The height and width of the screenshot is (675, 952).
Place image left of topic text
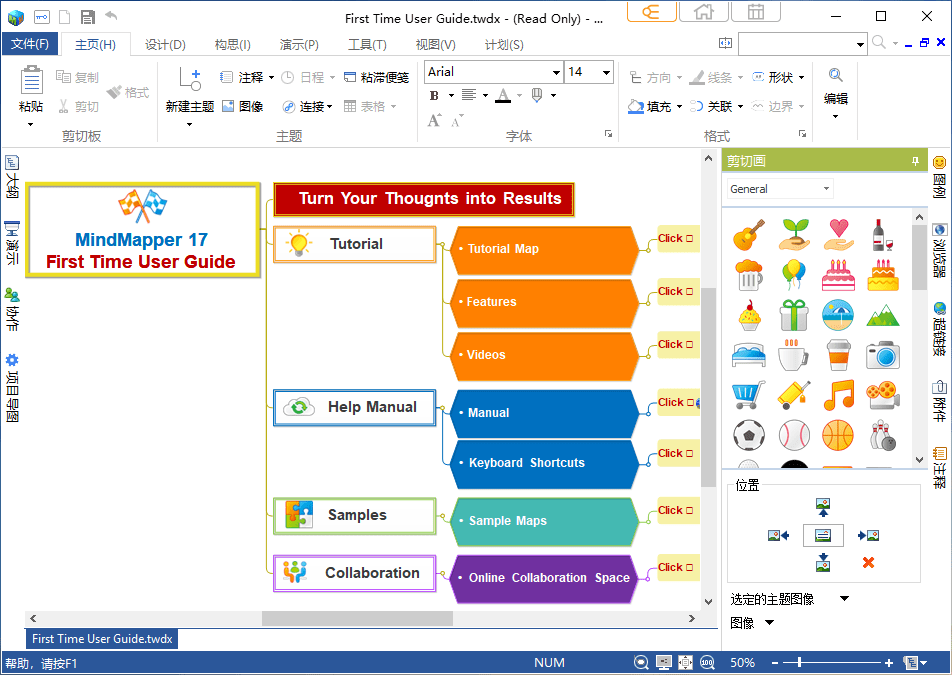click(x=778, y=535)
